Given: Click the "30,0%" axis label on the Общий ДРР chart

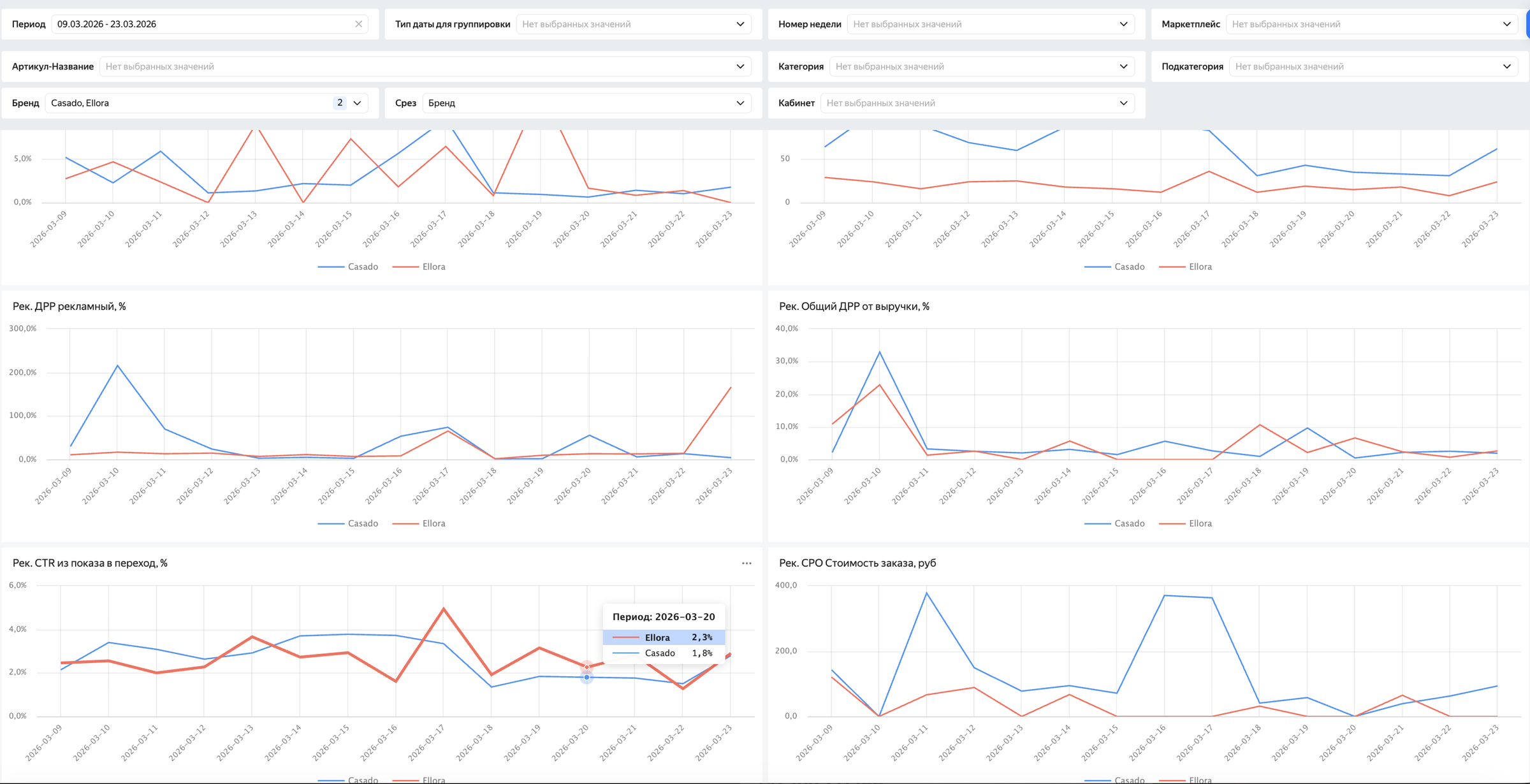Looking at the screenshot, I should click(x=787, y=361).
